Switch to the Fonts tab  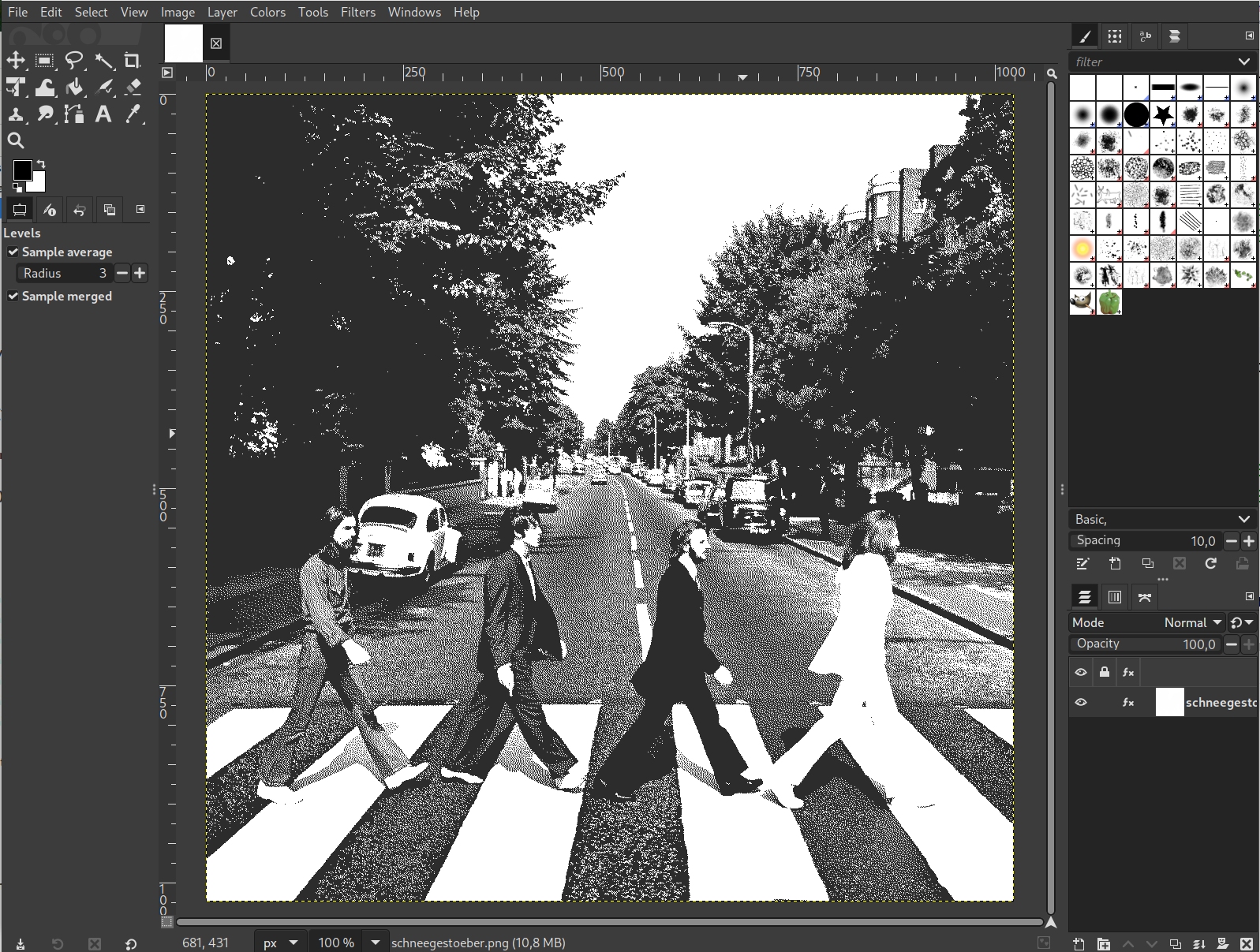pos(1145,36)
